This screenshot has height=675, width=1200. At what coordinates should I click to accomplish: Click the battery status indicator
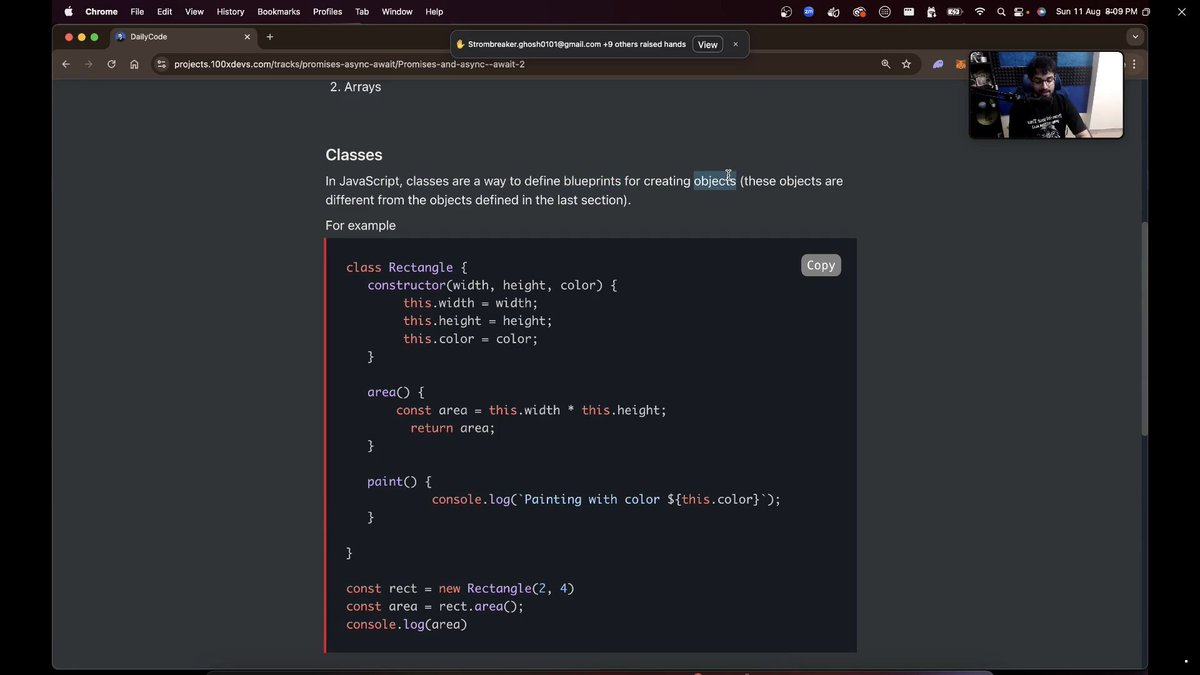point(953,11)
